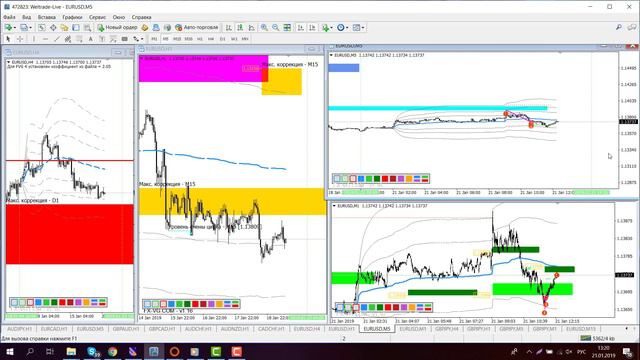Click the purple swatch in EURUSD,M1 chart panel
This screenshot has height=360, width=640.
point(404,307)
